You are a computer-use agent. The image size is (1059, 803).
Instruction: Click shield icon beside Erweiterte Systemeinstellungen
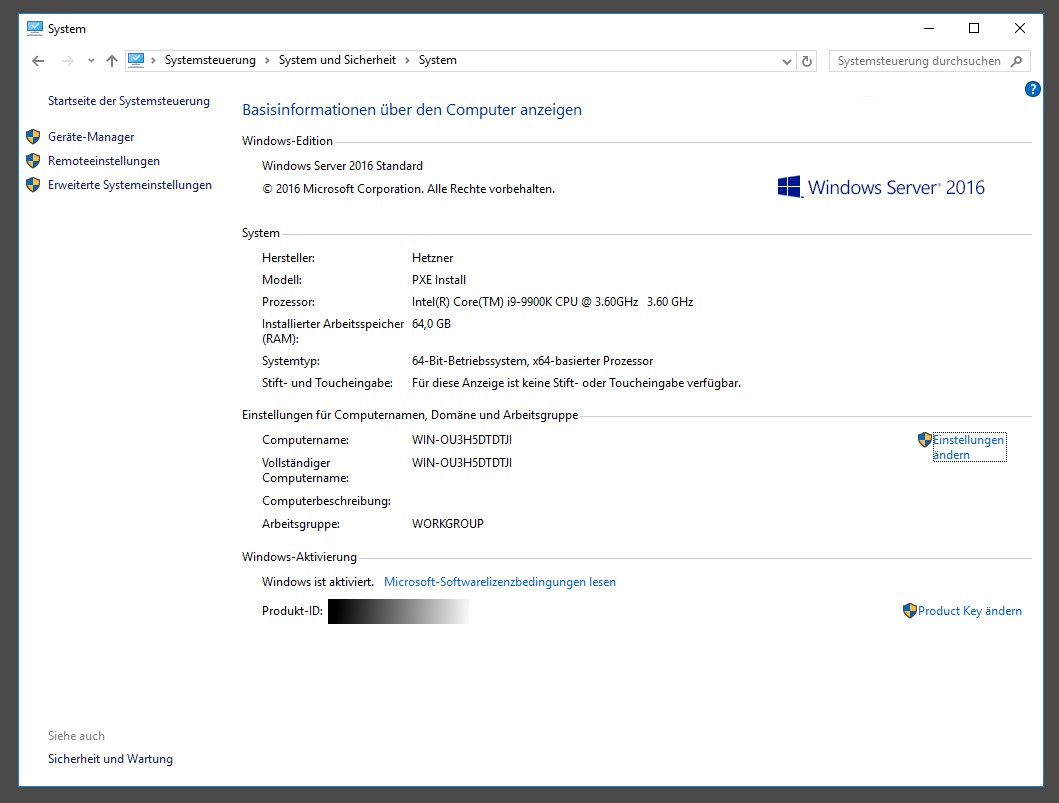point(33,185)
